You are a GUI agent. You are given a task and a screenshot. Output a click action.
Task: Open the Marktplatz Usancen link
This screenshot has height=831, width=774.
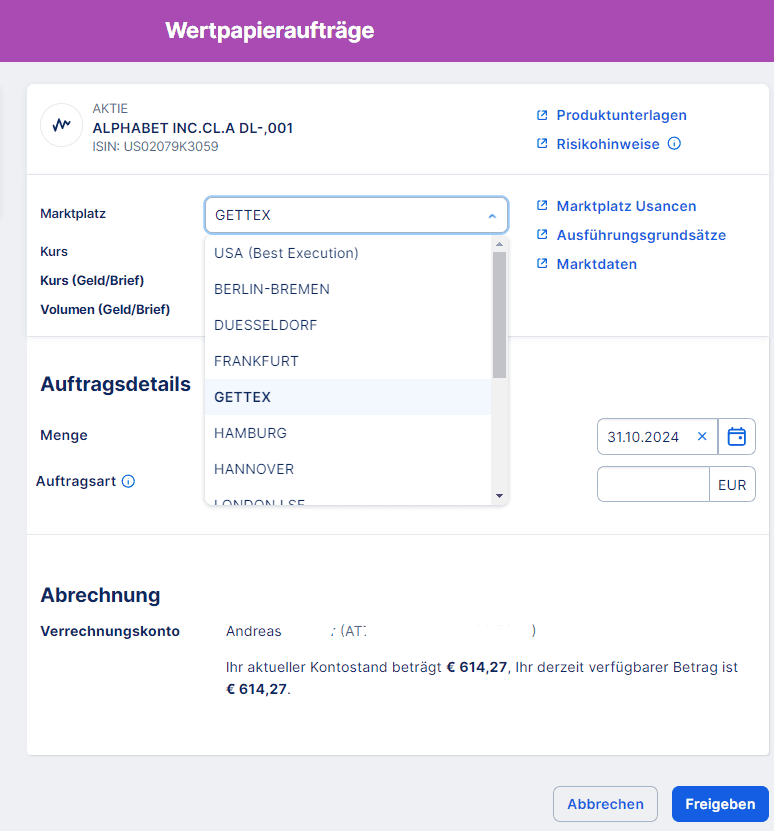(626, 206)
